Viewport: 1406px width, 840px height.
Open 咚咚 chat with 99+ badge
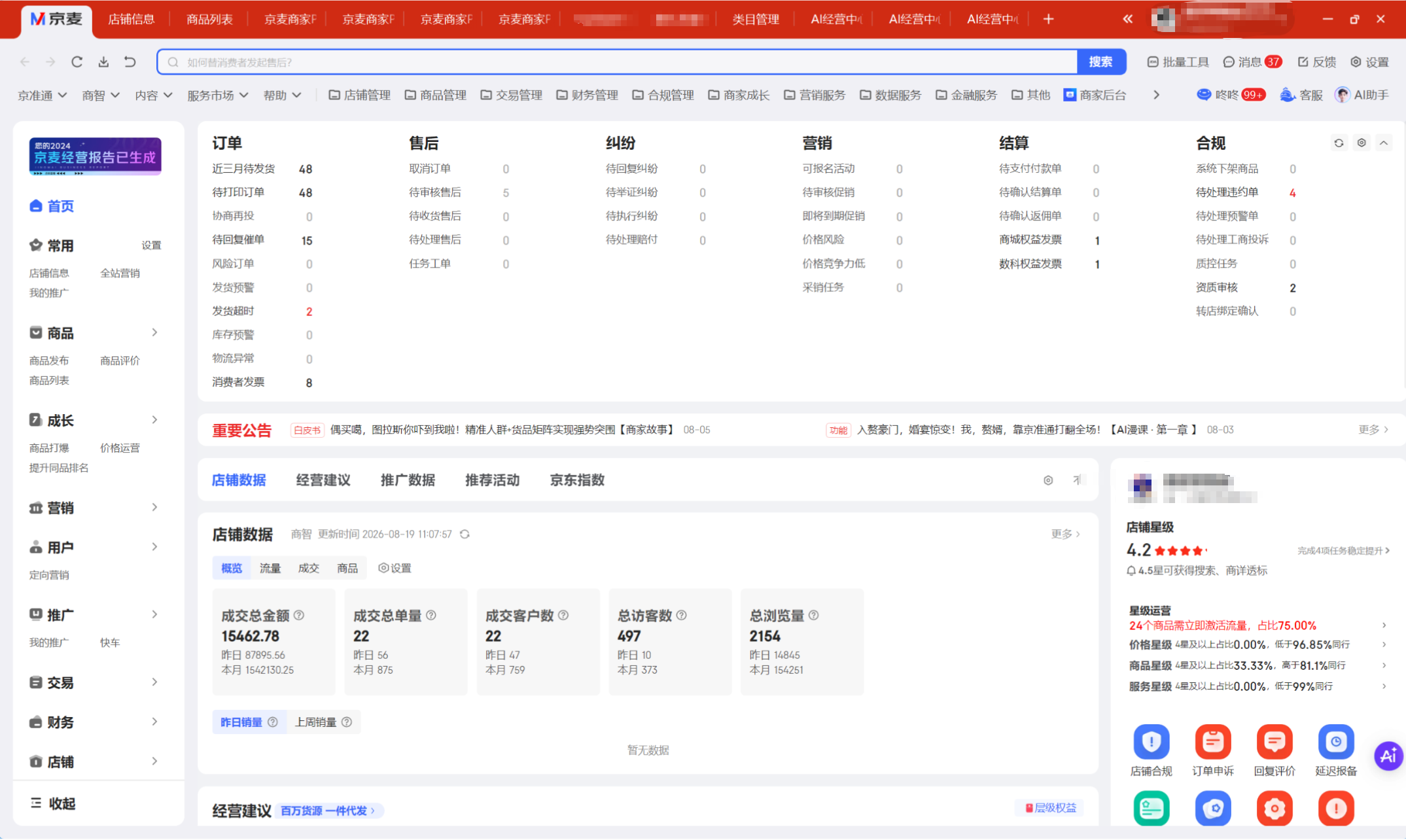pyautogui.click(x=1230, y=95)
